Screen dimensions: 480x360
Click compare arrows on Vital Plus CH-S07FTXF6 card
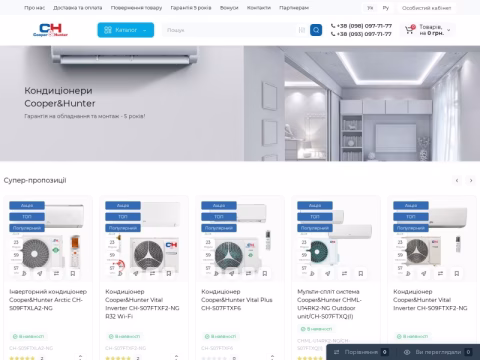pos(248,273)
